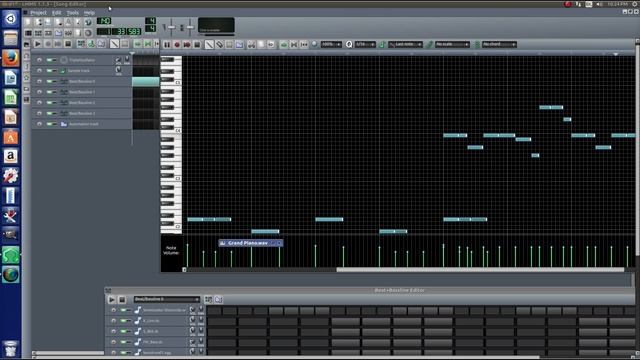Viewport: 640px width, 360px height.
Task: Click the tempo display showing 140
Action: click(x=104, y=21)
